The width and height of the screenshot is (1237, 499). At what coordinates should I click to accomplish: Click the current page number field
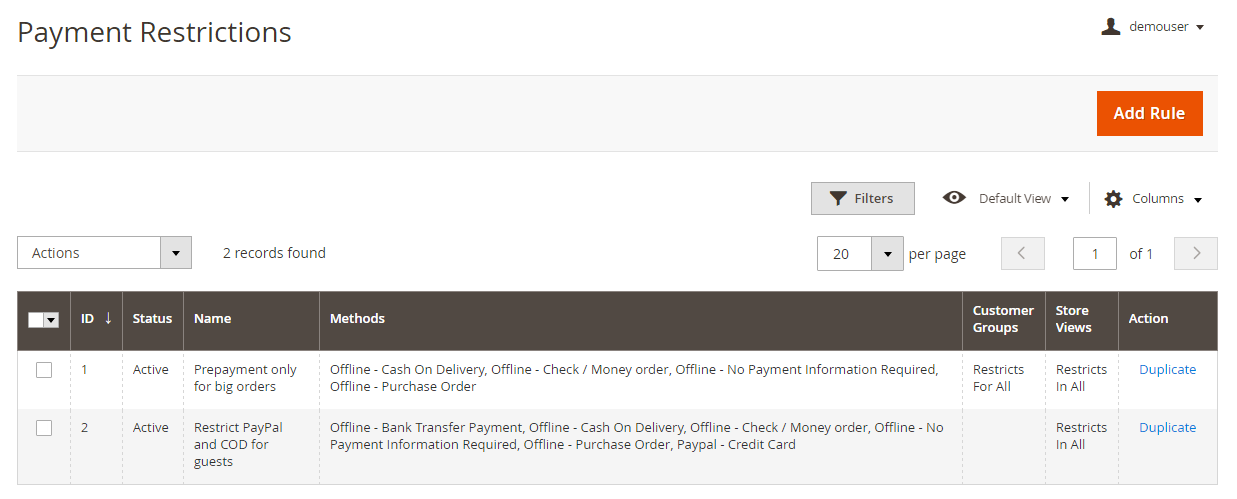click(x=1094, y=253)
